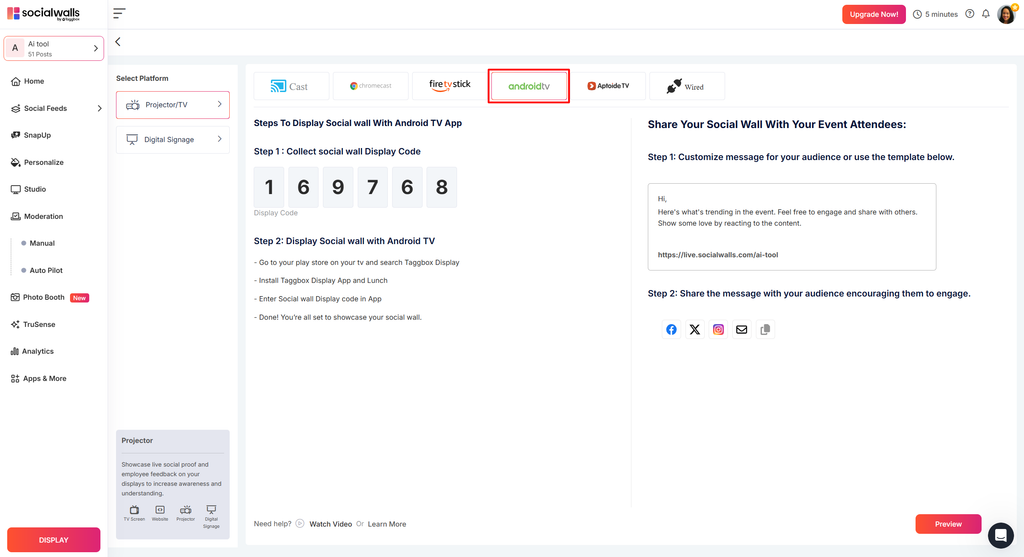Switch to the Aptoide TV tab
This screenshot has height=557, width=1024.
pyautogui.click(x=608, y=86)
